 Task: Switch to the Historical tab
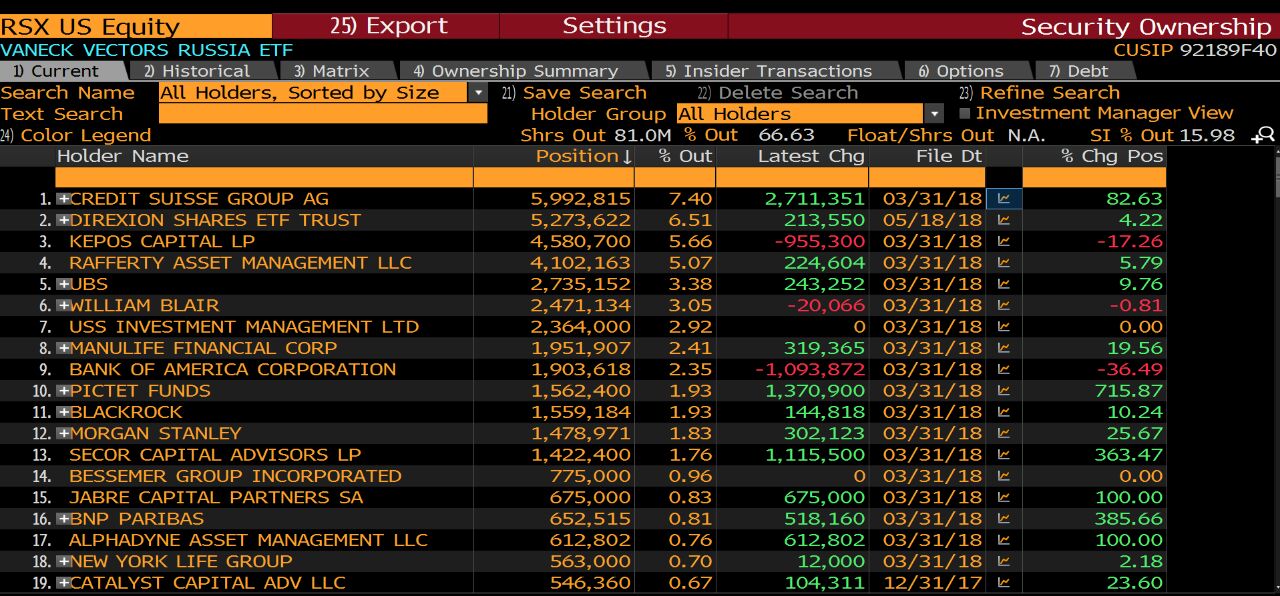point(204,71)
